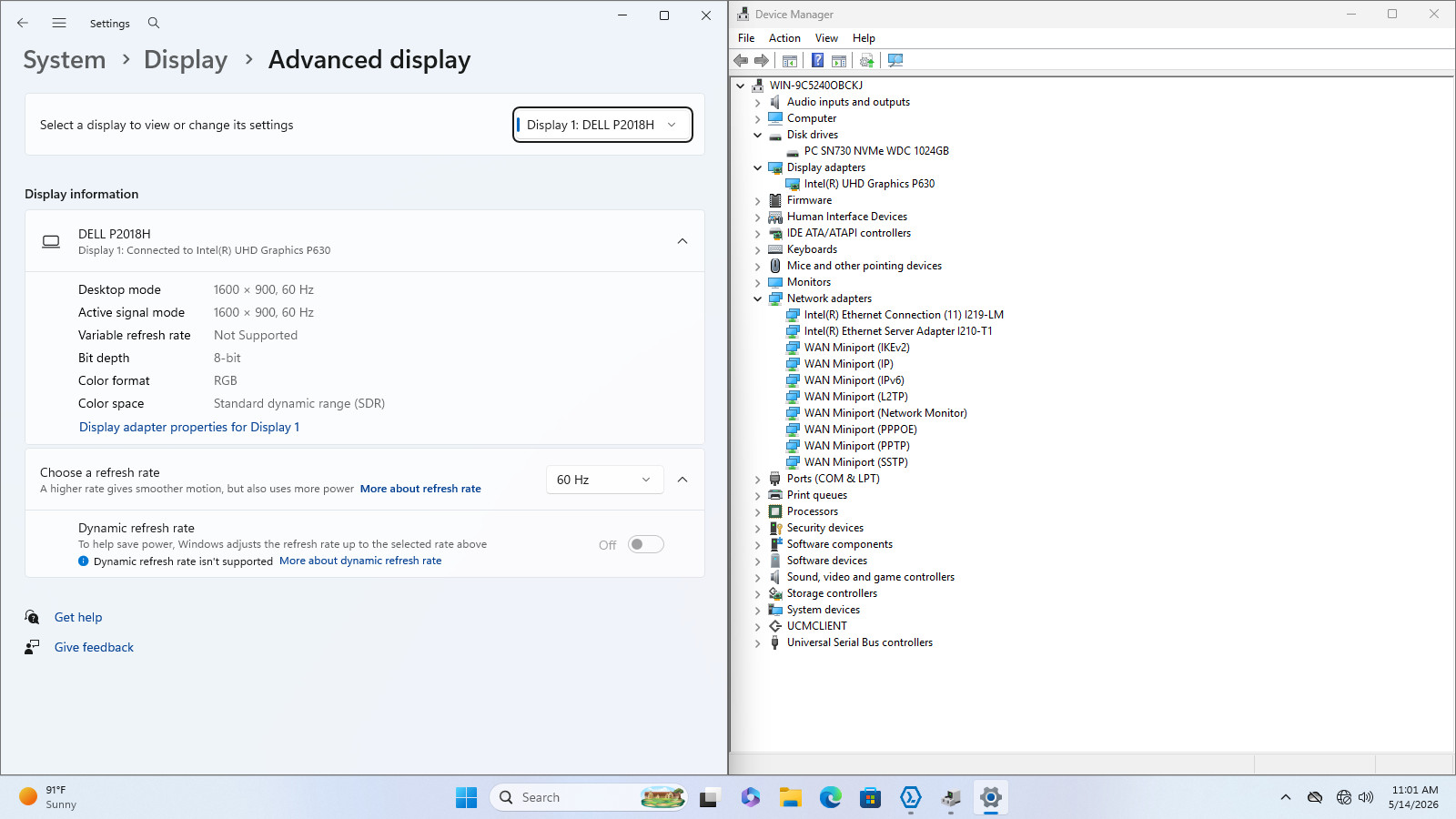Switch to Device Manager taskbar icon
1456x819 pixels.
[950, 797]
